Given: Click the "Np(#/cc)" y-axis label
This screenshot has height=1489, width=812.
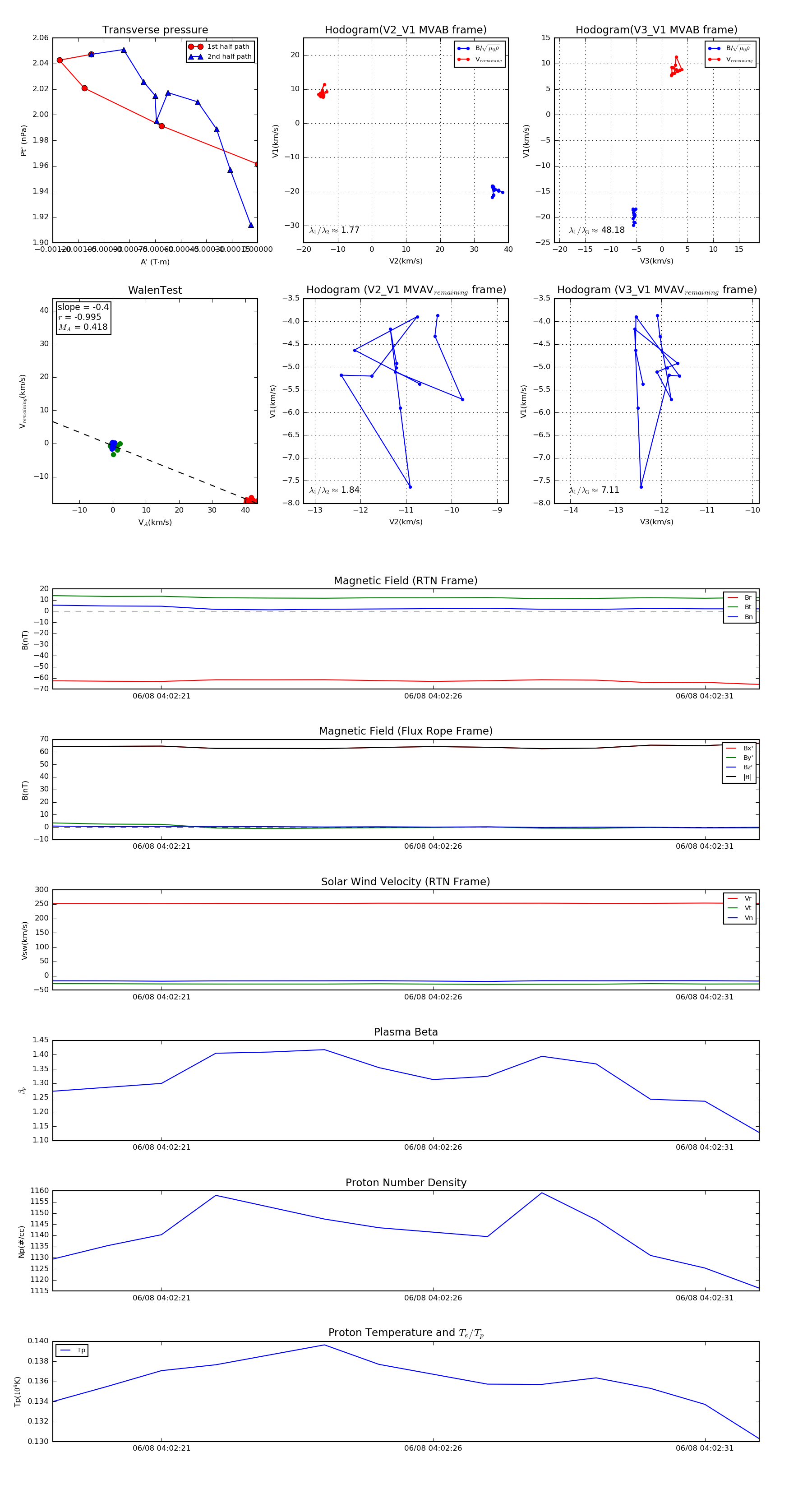Looking at the screenshot, I should point(21,1242).
